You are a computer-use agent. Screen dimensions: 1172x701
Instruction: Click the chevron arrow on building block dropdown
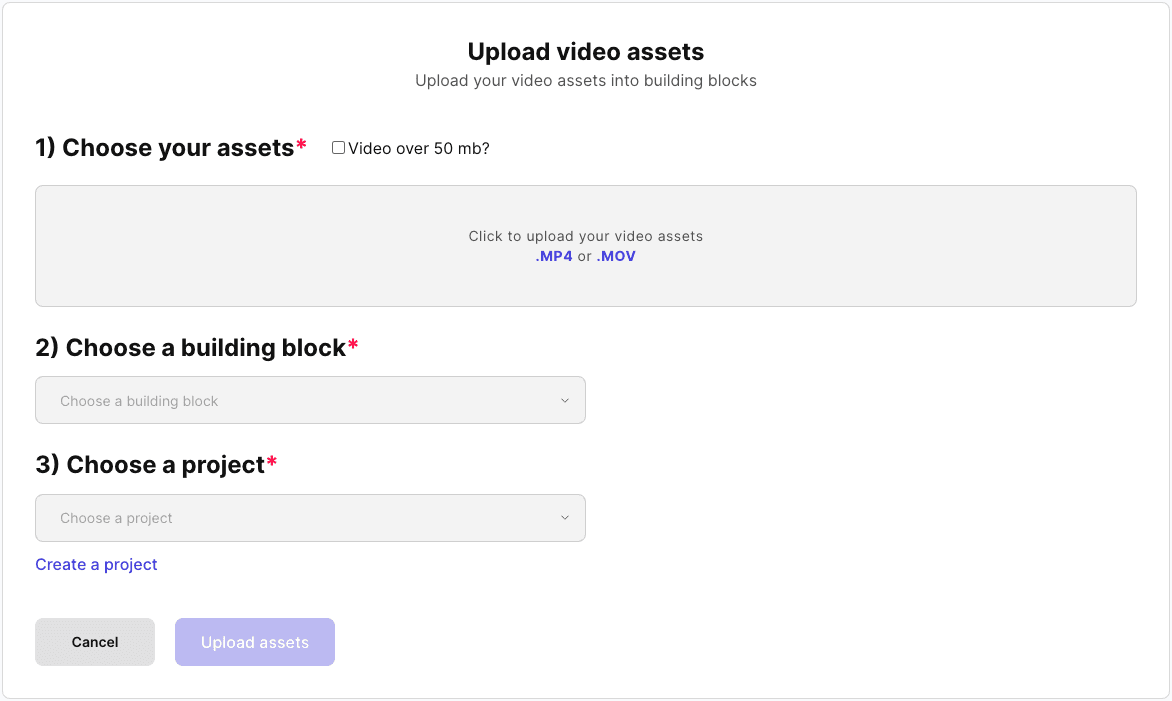pyautogui.click(x=564, y=401)
